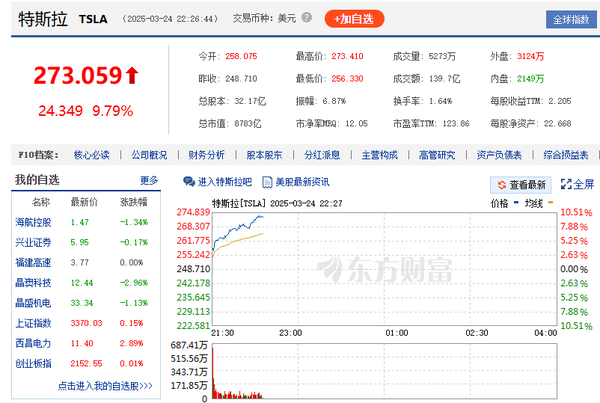Click the document icon for 美股最新资讯
The width and height of the screenshot is (600, 403).
(267, 182)
